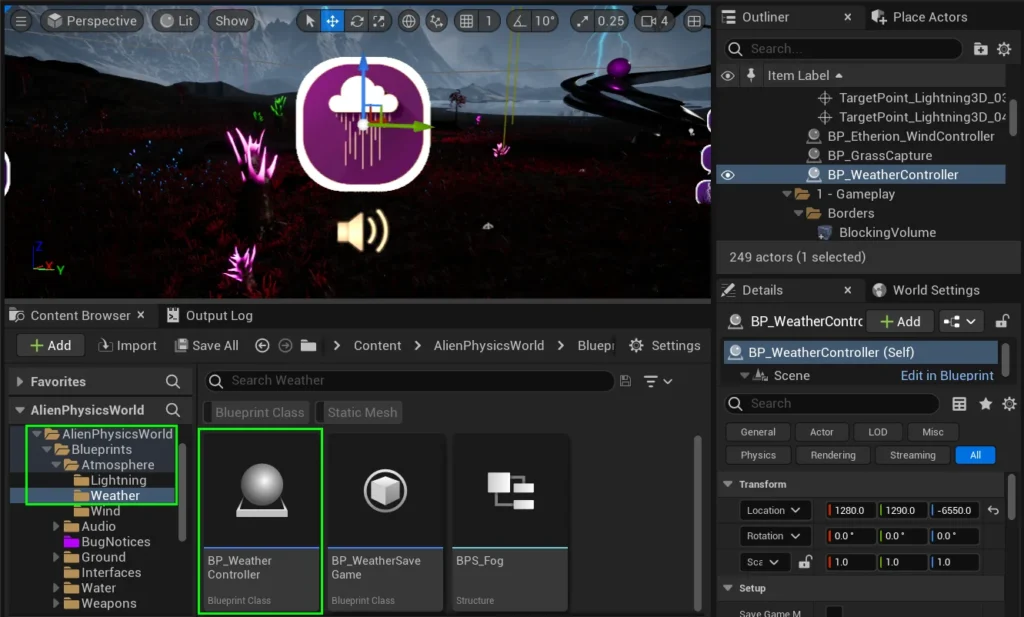Open the Location type dropdown

tap(774, 510)
